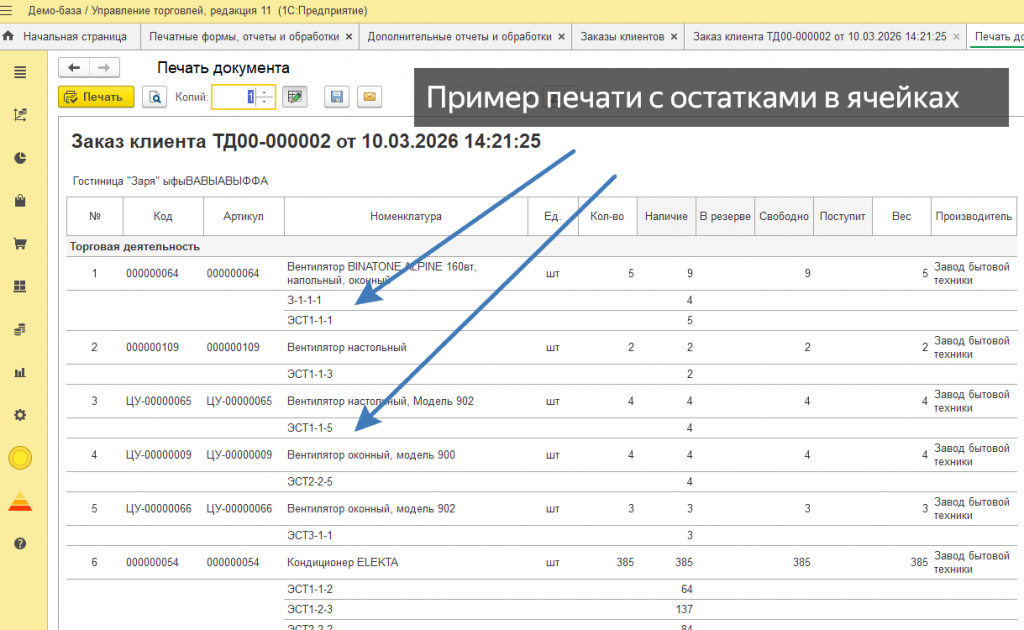The width and height of the screenshot is (1024, 630).
Task: Open the hierarchy tree section in sidebar
Action: click(20, 115)
